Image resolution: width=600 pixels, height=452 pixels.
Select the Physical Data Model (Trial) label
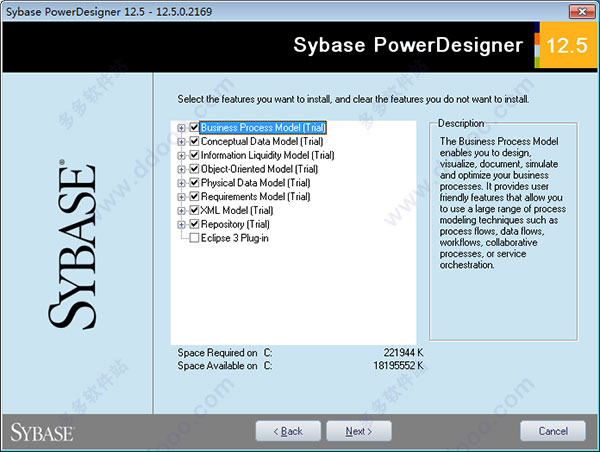point(256,183)
